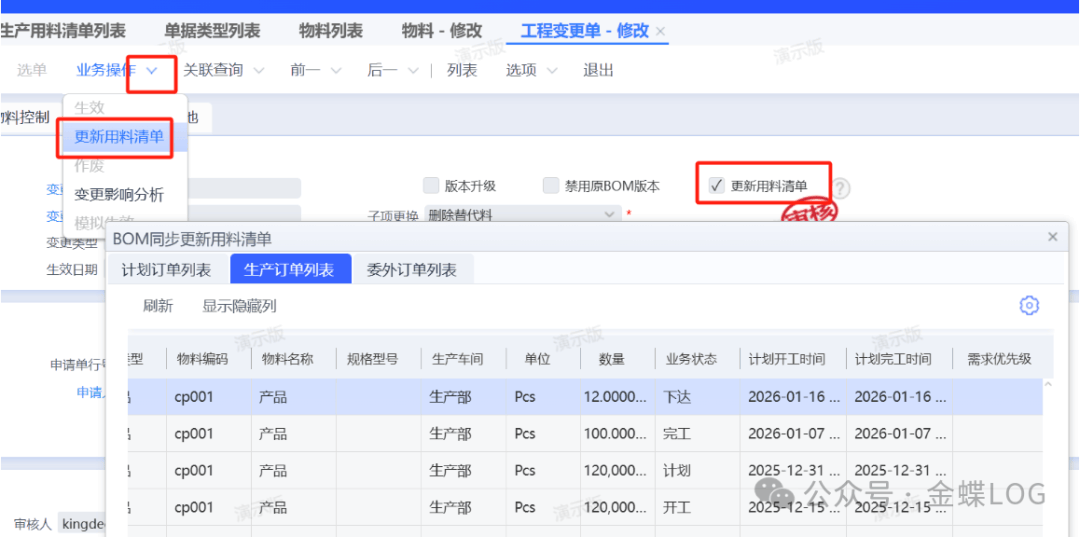
Task: Expand the 业务操作 dropdown arrow
Action: pos(152,71)
